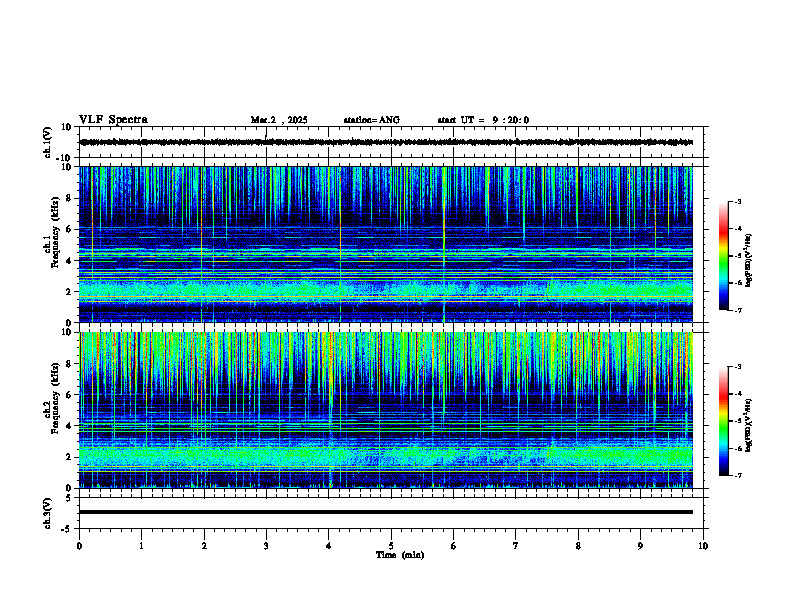The image size is (792, 612).
Task: Click the "4" kHz tick on ch.2 frequency axis
Action: [70, 426]
